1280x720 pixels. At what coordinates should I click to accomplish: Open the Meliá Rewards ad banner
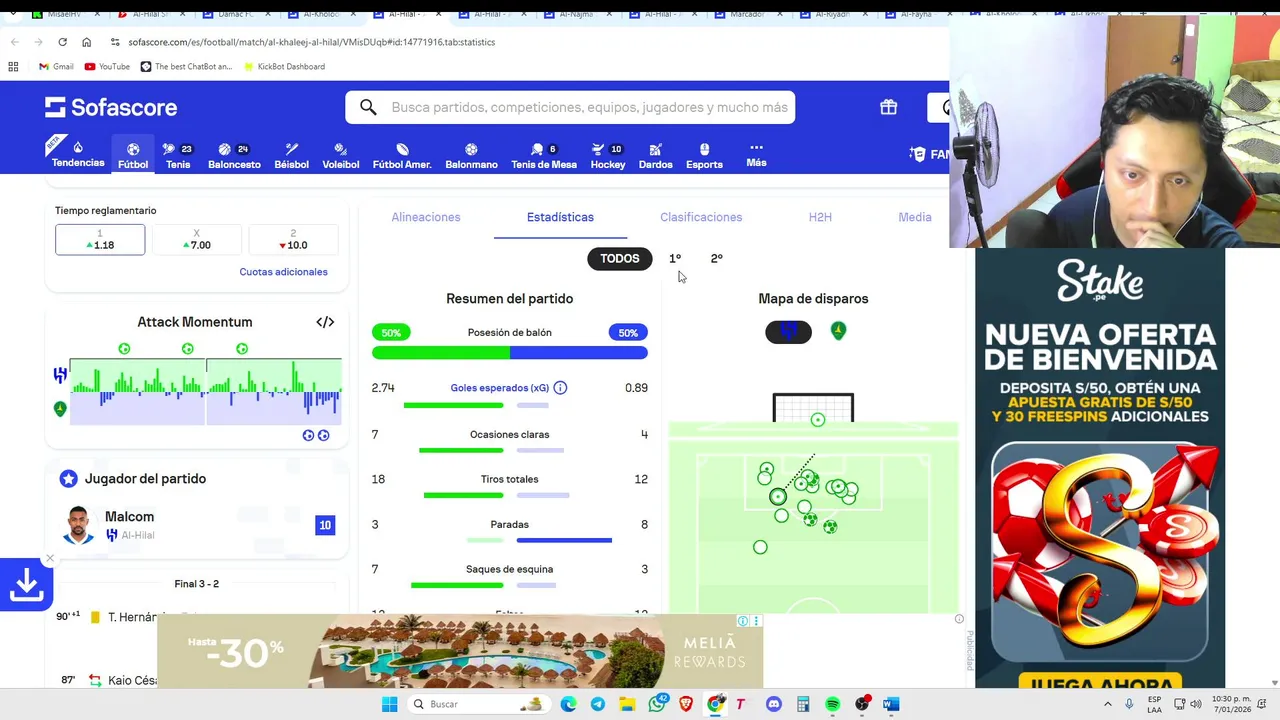click(460, 651)
